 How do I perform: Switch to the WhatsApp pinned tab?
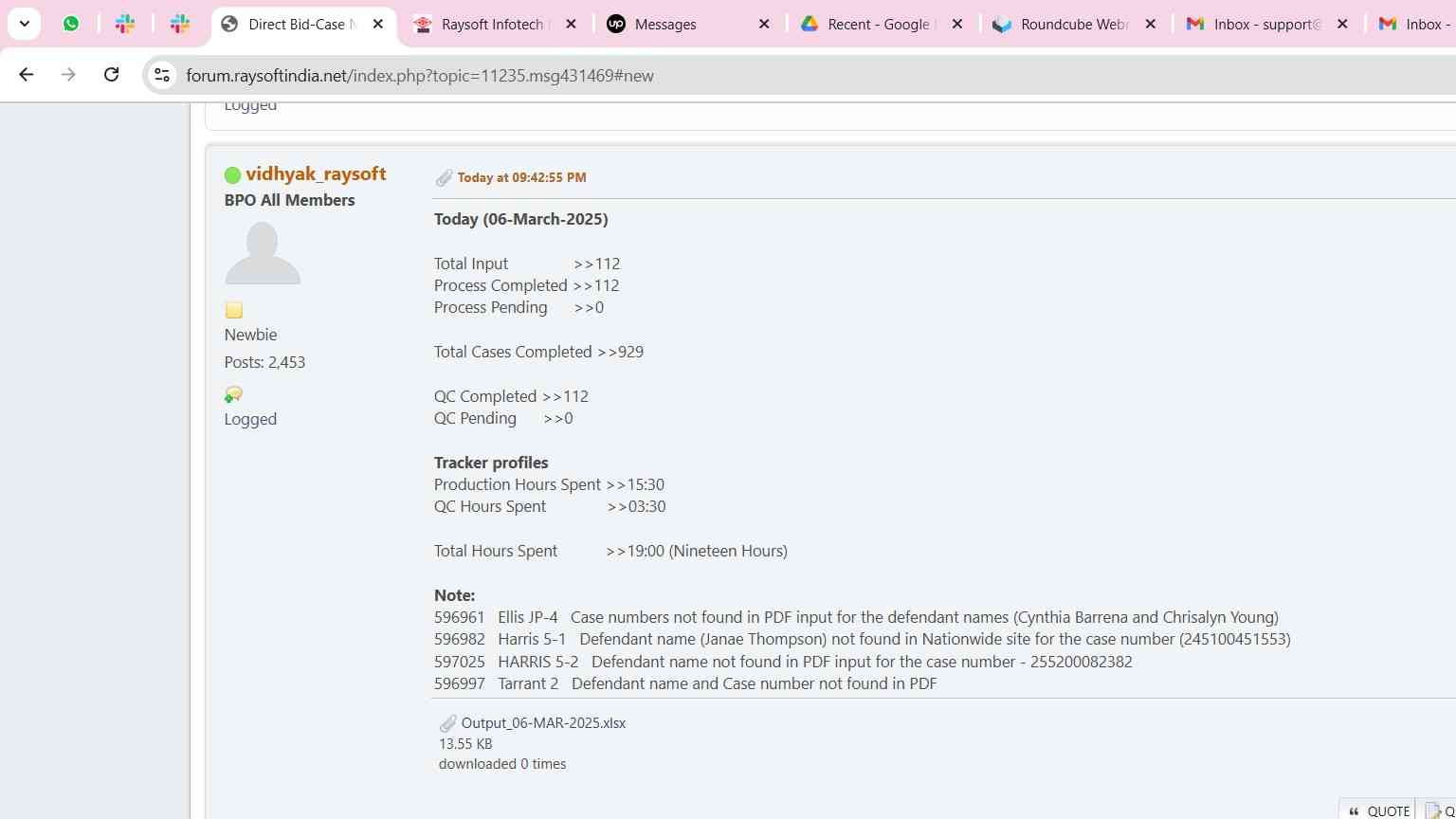pyautogui.click(x=71, y=24)
